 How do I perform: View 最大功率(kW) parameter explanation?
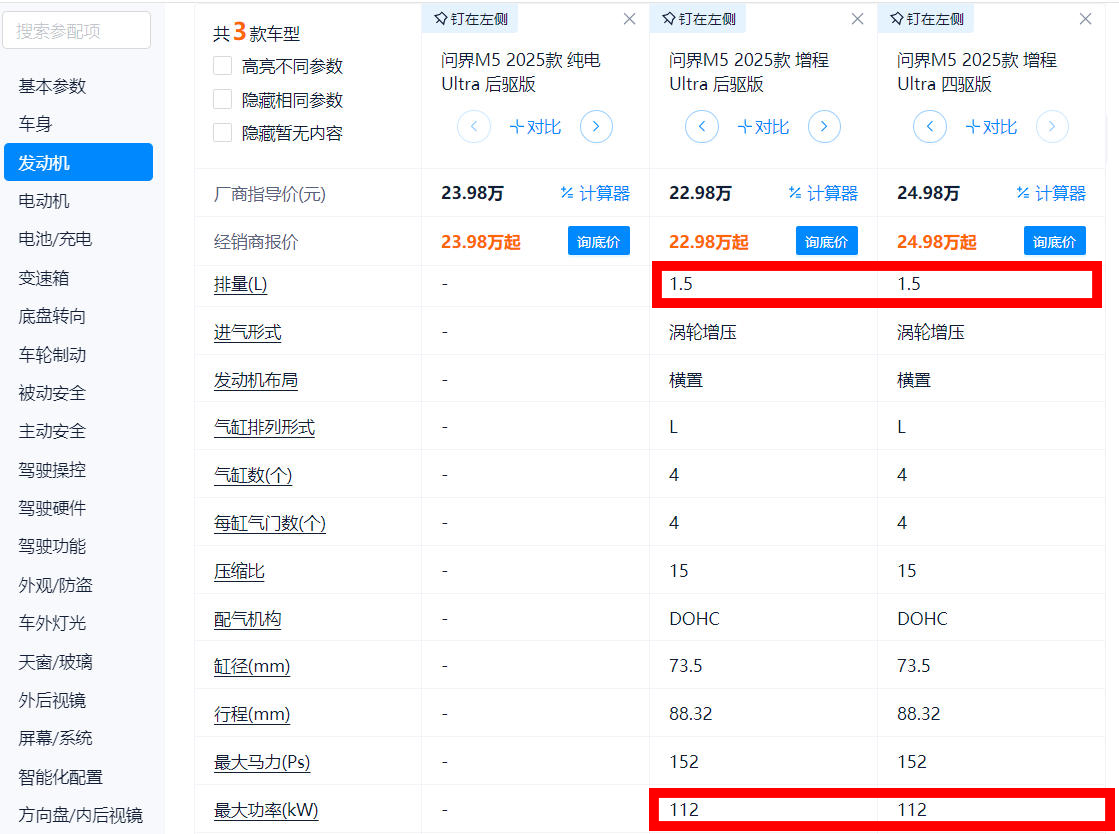click(266, 810)
